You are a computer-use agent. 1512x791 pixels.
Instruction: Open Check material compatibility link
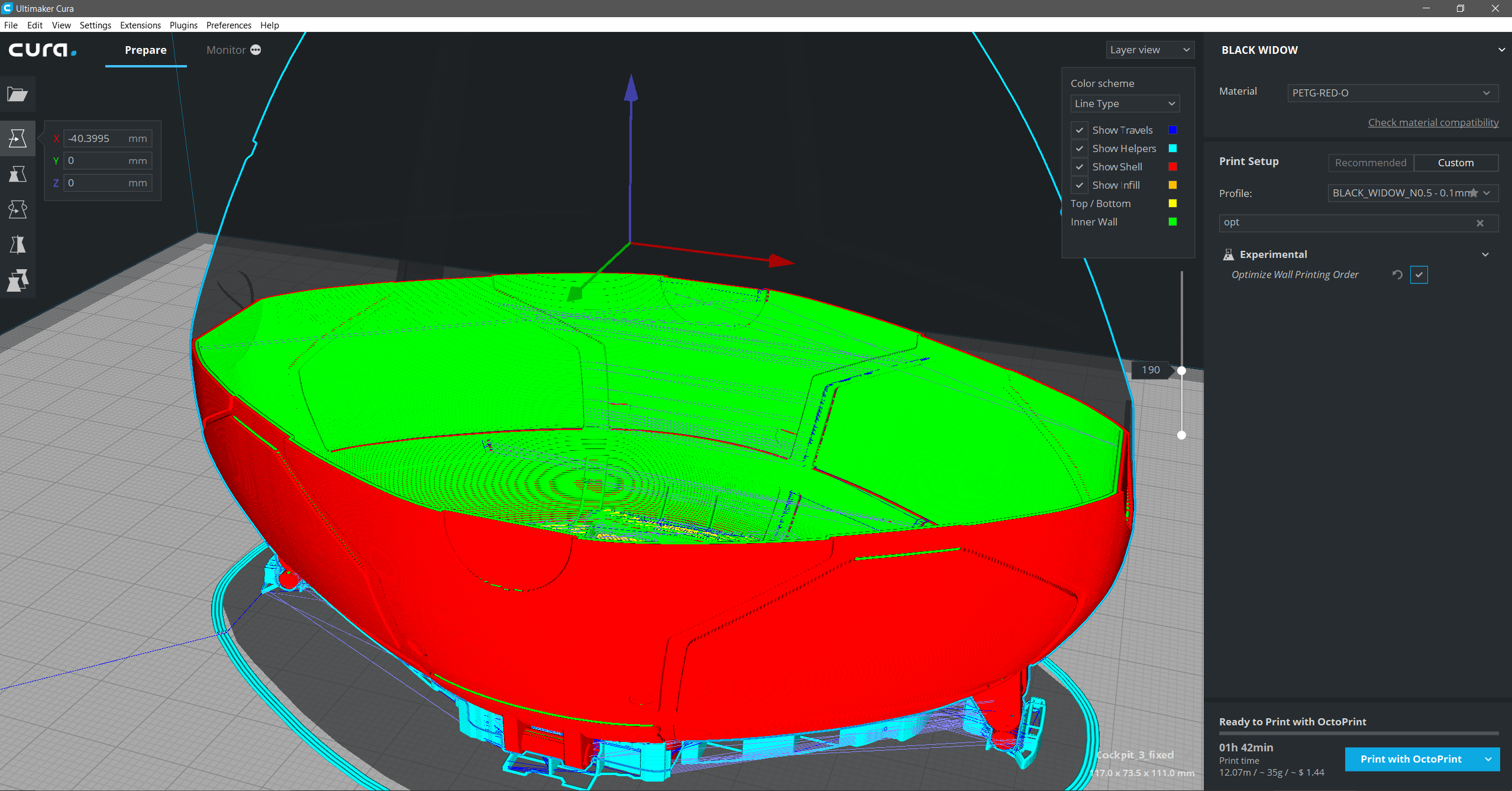point(1433,122)
